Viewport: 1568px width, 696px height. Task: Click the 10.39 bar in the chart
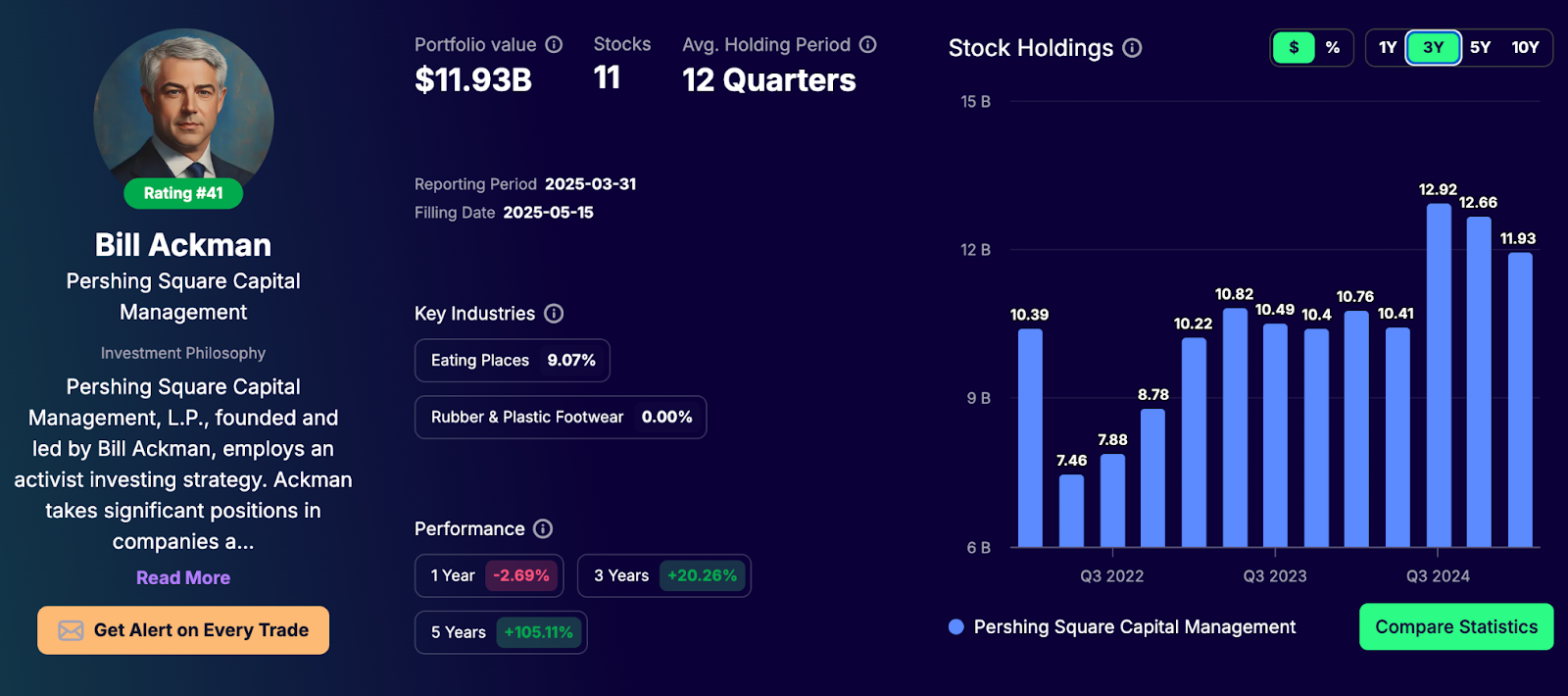coord(1030,437)
